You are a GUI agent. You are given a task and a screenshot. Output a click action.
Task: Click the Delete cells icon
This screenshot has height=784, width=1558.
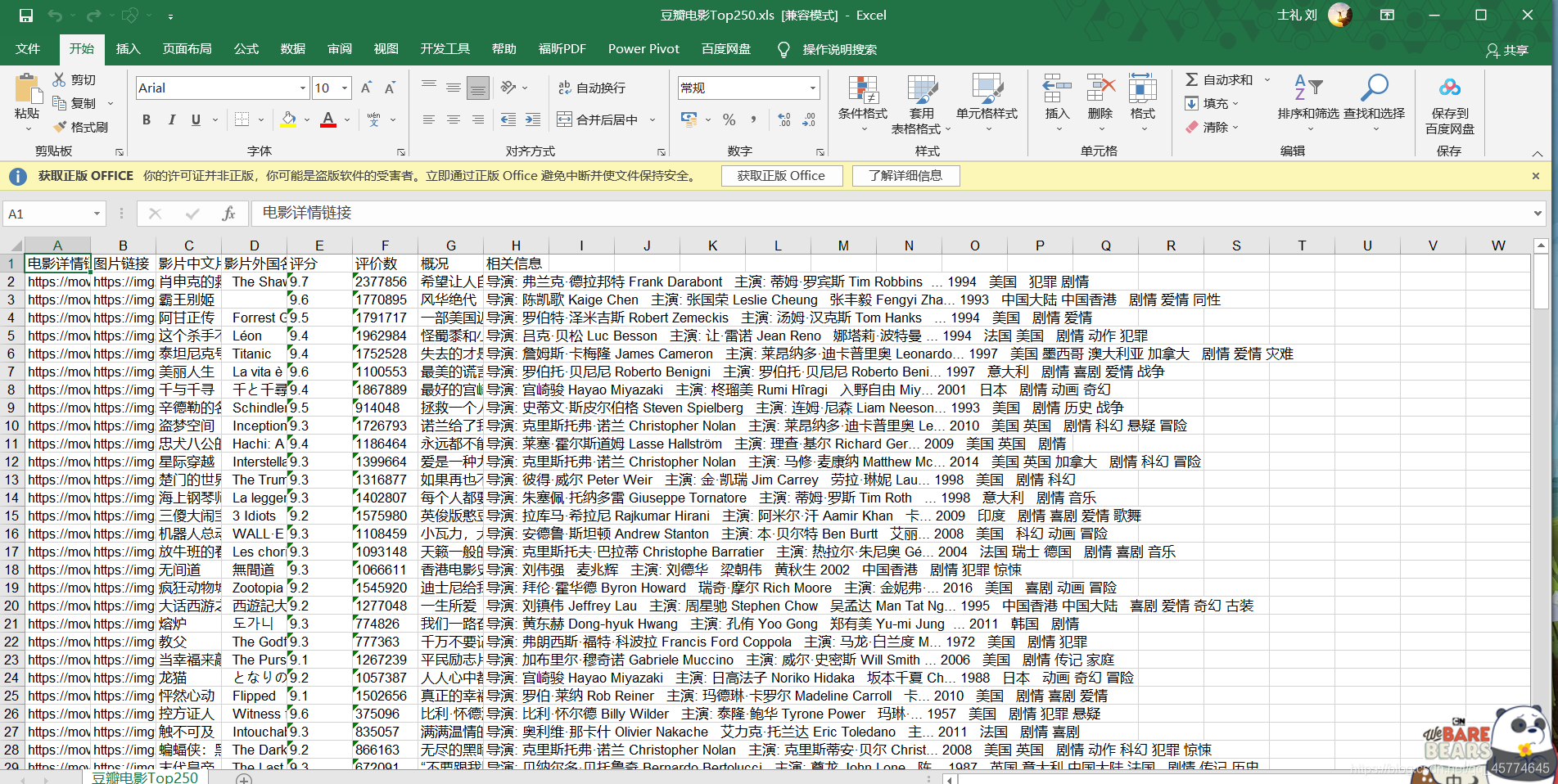1100,88
